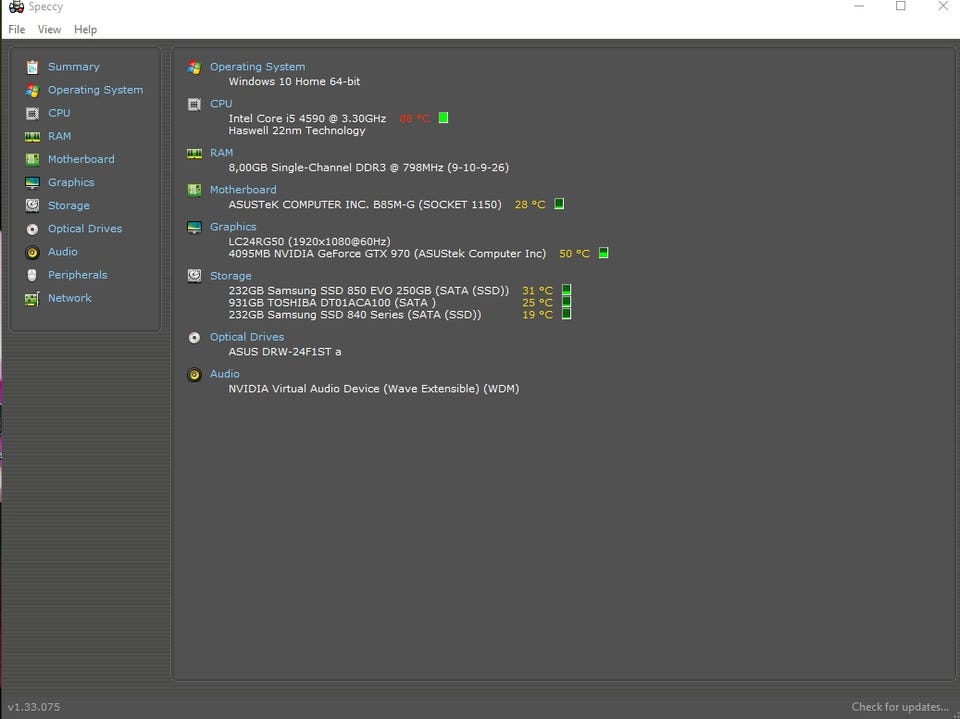Click the RAM module icon in sidebar
The image size is (960, 719).
32,137
